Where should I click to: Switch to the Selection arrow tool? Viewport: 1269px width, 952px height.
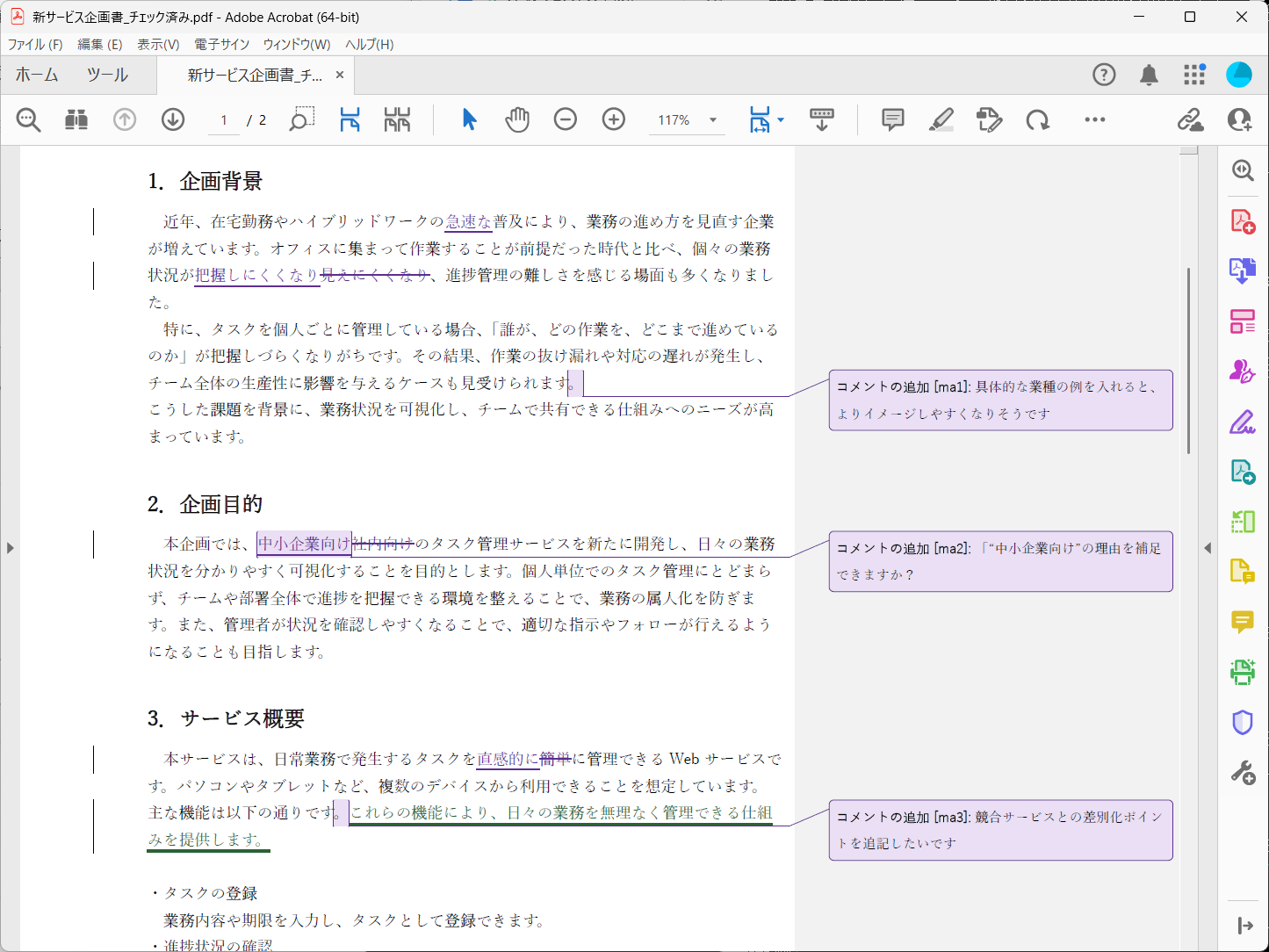coord(469,119)
